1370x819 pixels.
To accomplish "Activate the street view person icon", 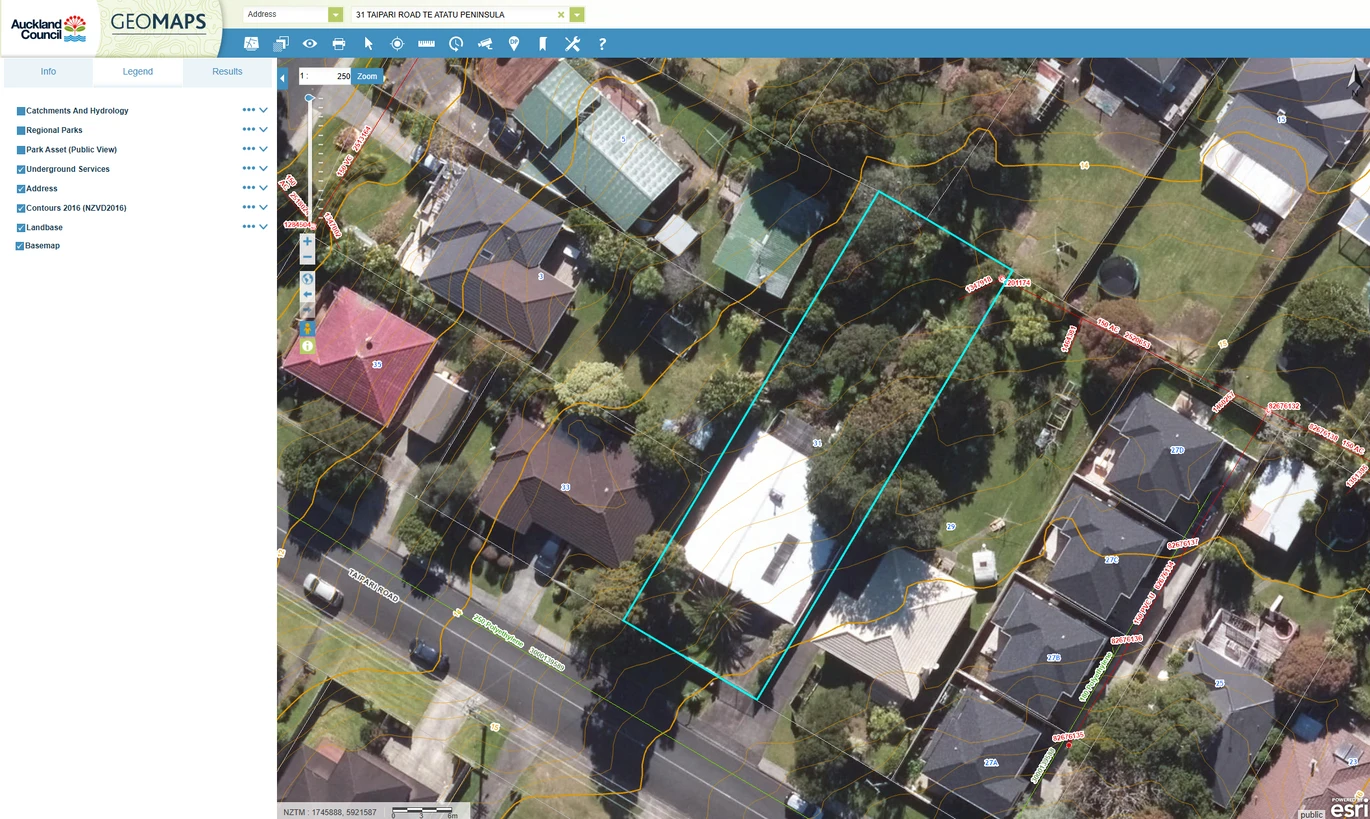I will [x=307, y=328].
